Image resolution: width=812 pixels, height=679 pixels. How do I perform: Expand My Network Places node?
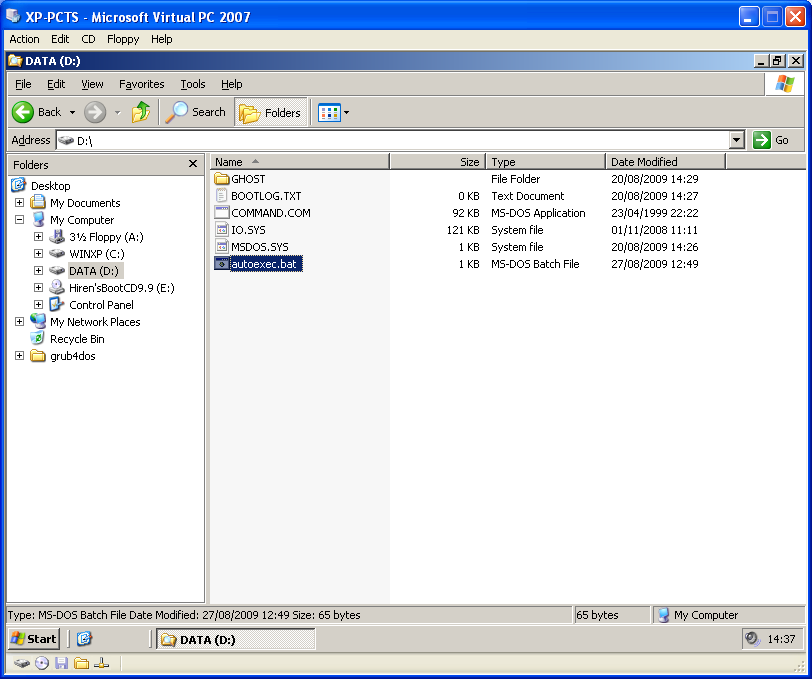click(19, 322)
